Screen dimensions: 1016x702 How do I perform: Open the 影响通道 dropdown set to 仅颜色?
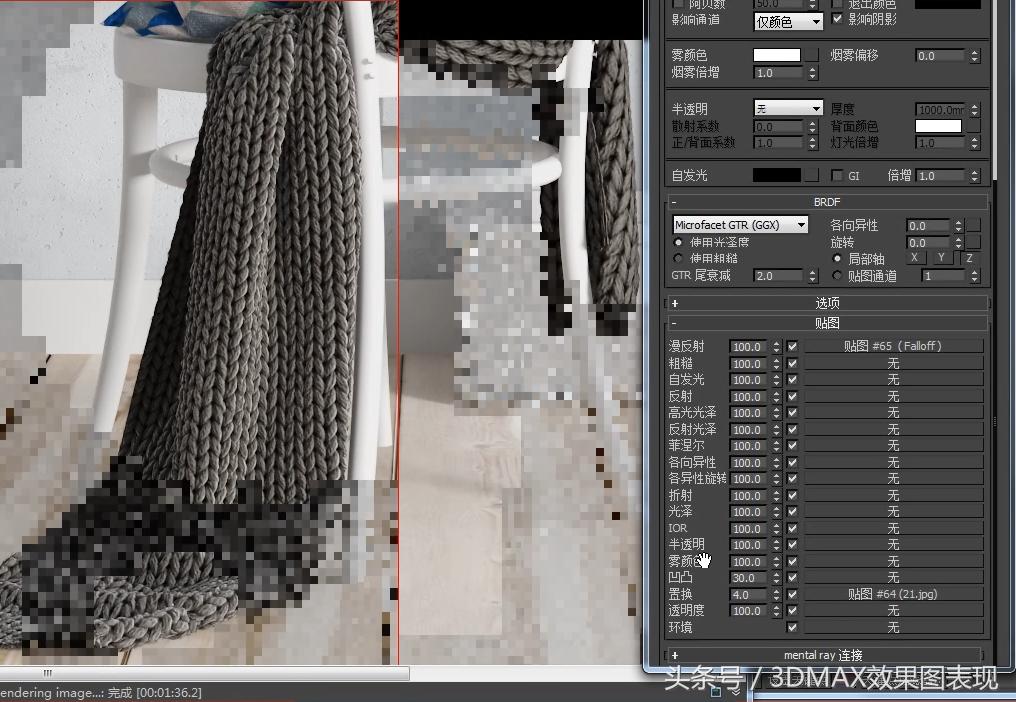(788, 21)
